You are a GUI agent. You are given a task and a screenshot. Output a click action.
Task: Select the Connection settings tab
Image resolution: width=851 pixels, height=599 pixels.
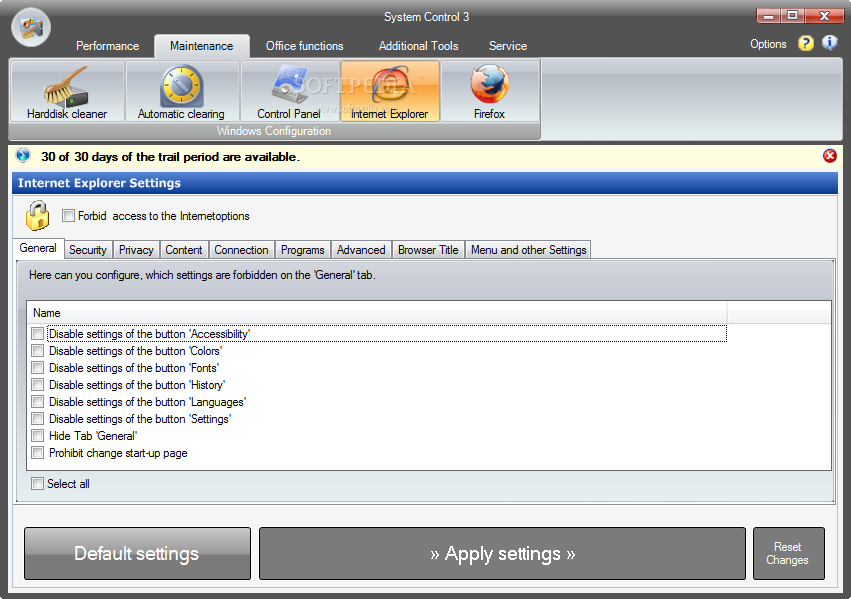242,250
